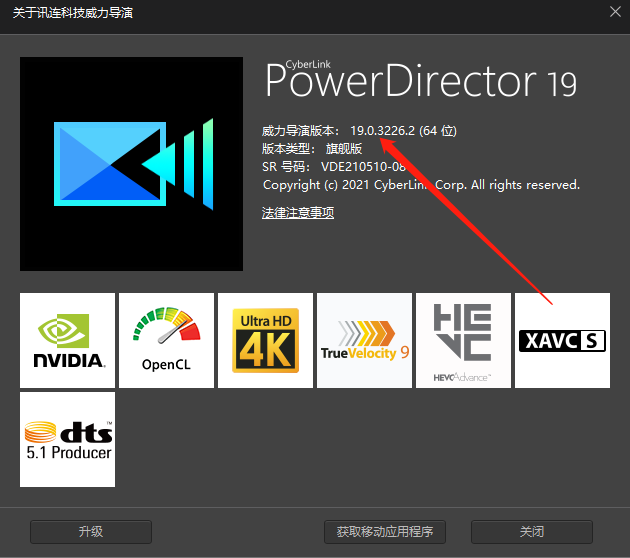
Task: Click the NVIDIA logo tile
Action: coord(68,340)
